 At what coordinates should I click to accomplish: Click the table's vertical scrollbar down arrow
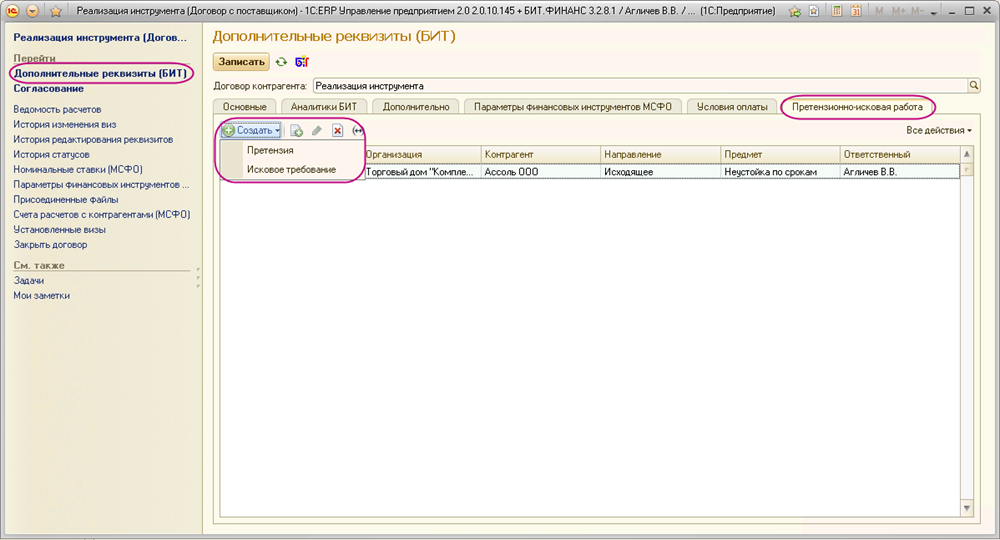point(966,509)
